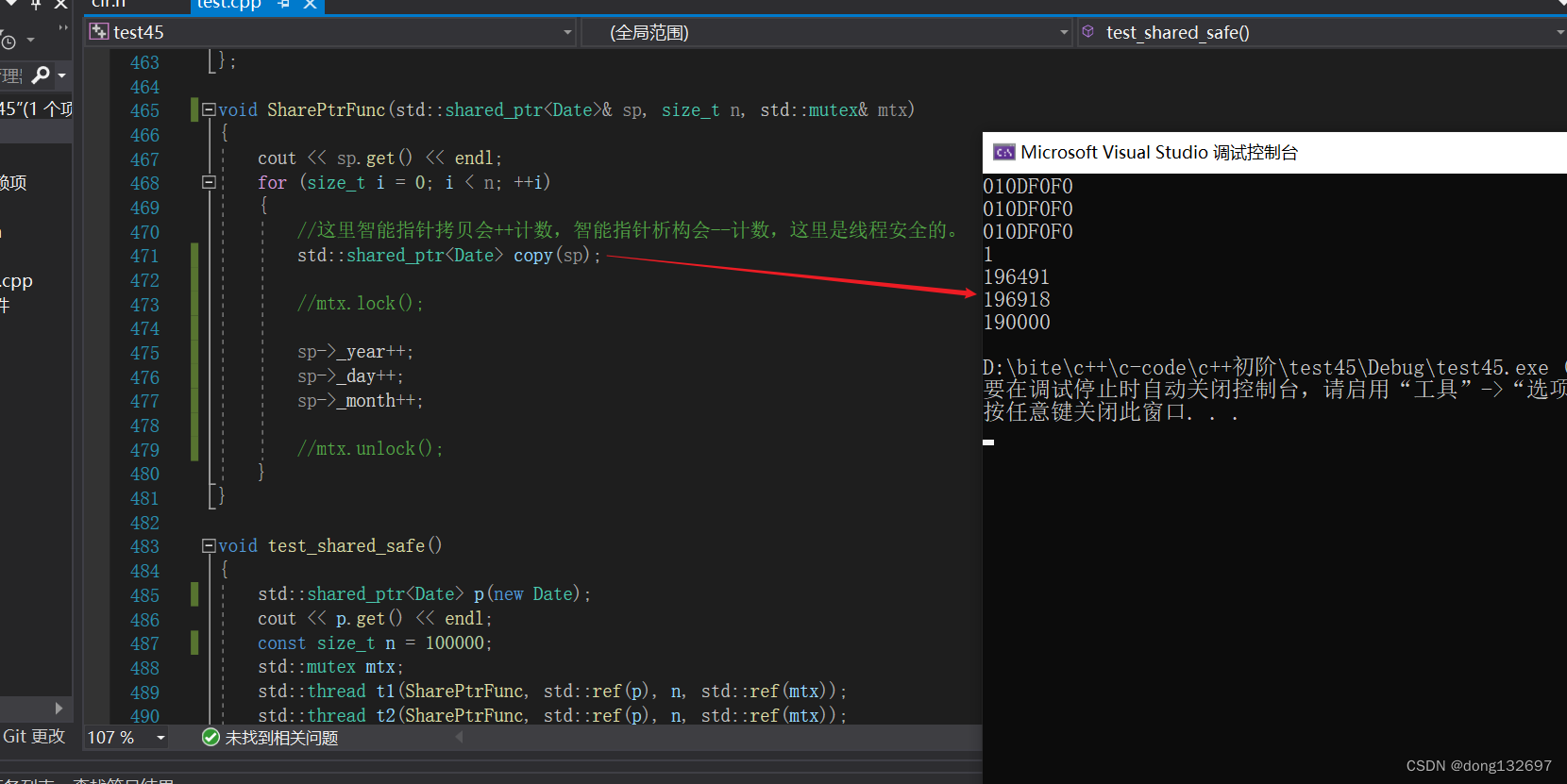
Task: Switch to the test.cpp tab
Action: [x=229, y=4]
